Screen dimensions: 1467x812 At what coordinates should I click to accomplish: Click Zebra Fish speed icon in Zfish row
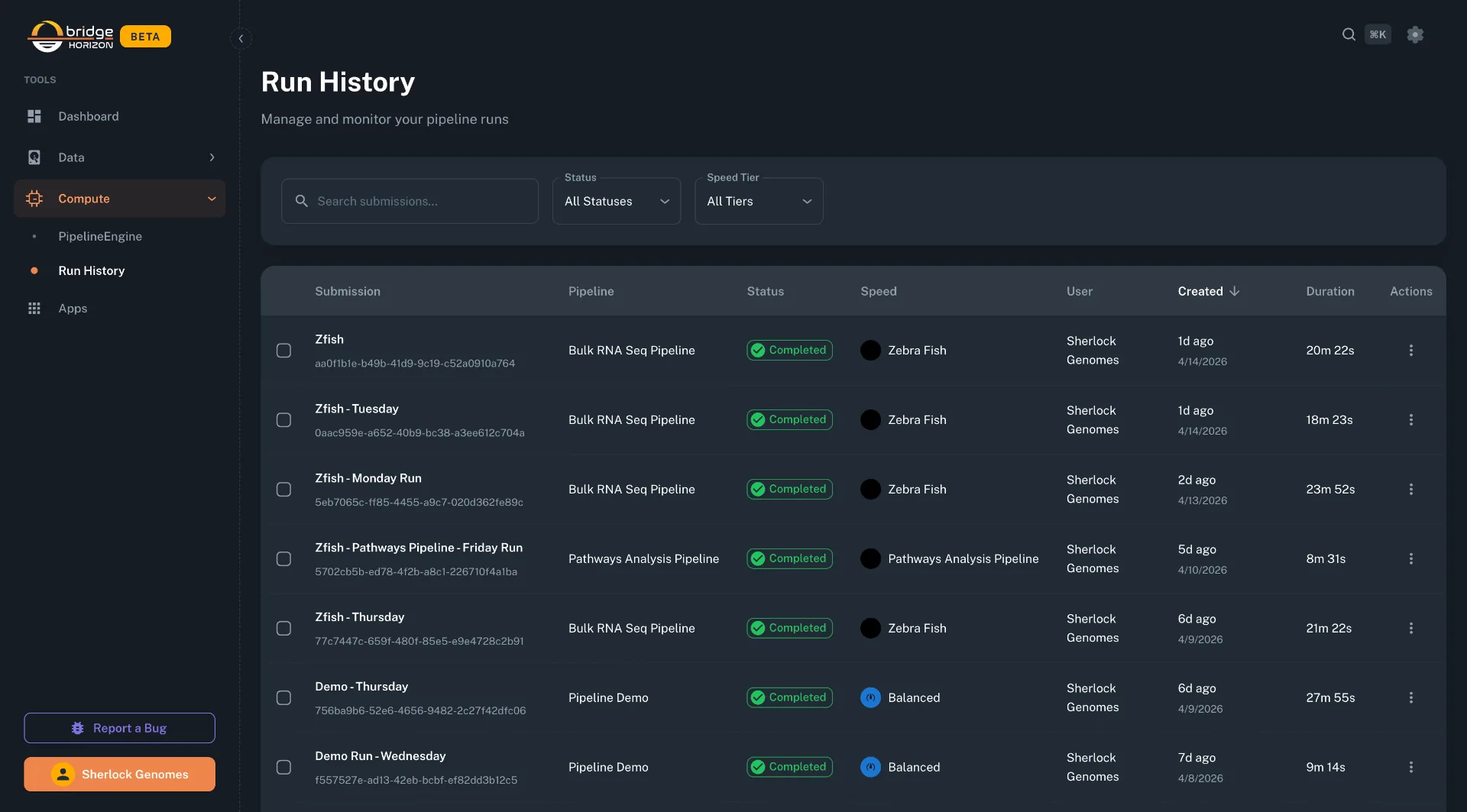(870, 350)
